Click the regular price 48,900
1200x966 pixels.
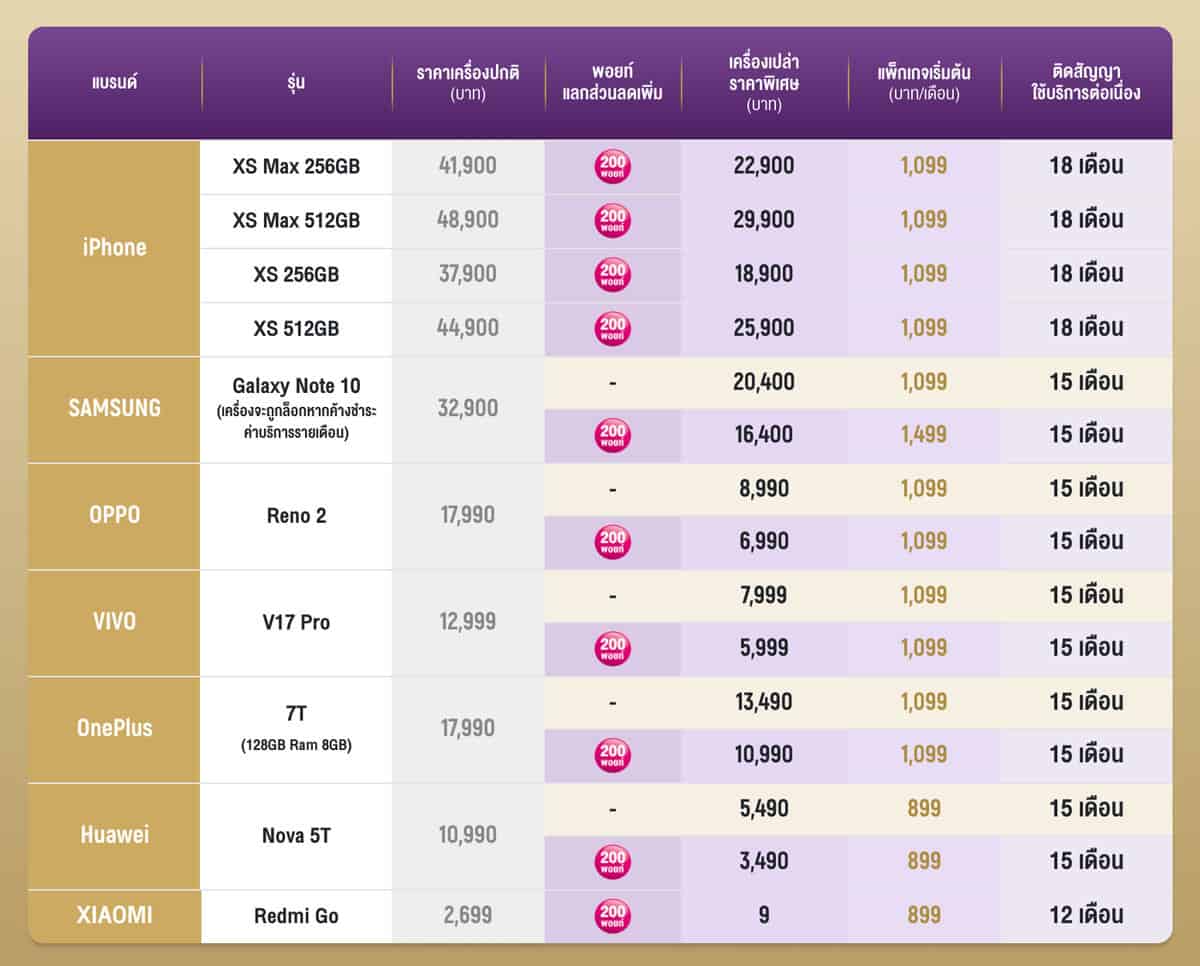click(468, 220)
